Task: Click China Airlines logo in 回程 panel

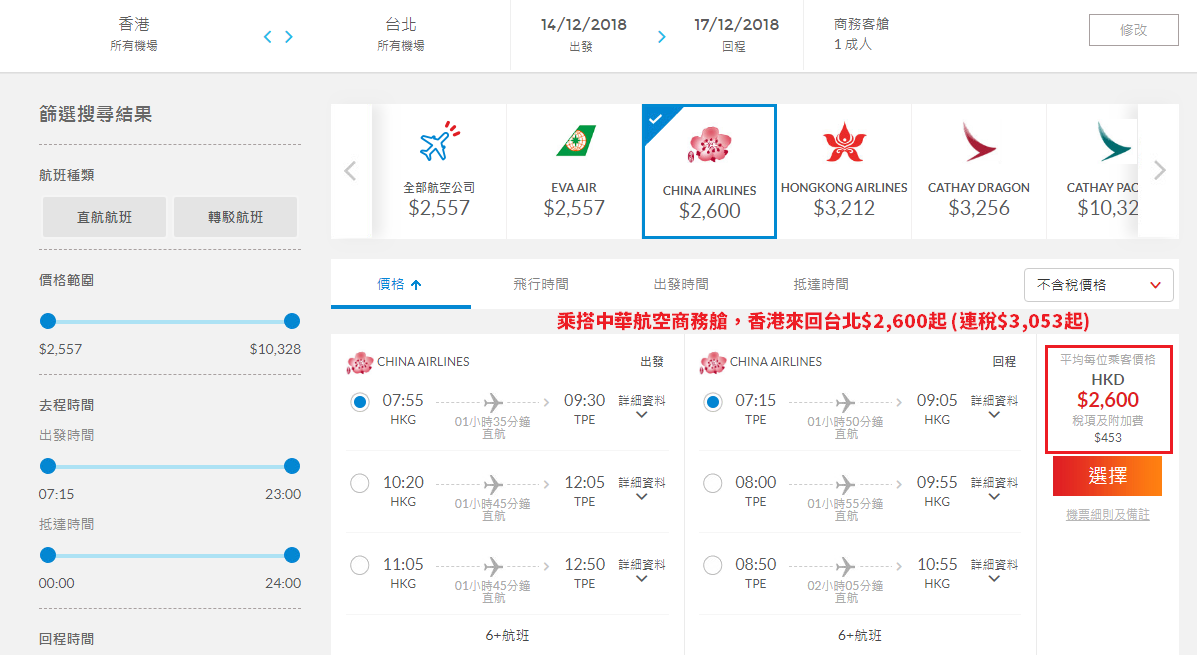Action: [713, 363]
